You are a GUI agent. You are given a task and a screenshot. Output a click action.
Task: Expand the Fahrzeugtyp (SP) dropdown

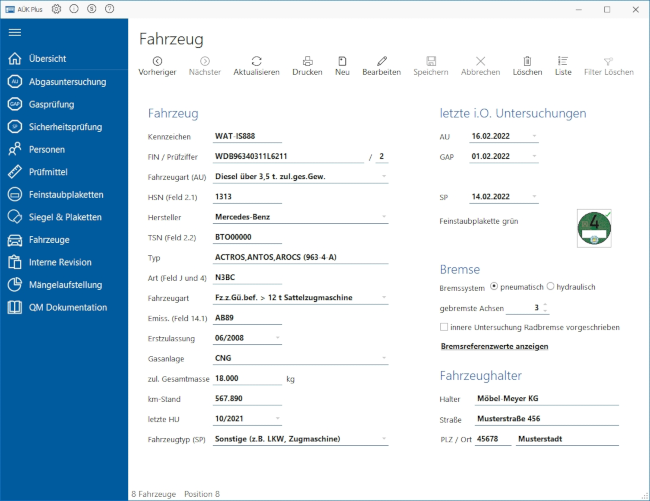[x=385, y=439]
